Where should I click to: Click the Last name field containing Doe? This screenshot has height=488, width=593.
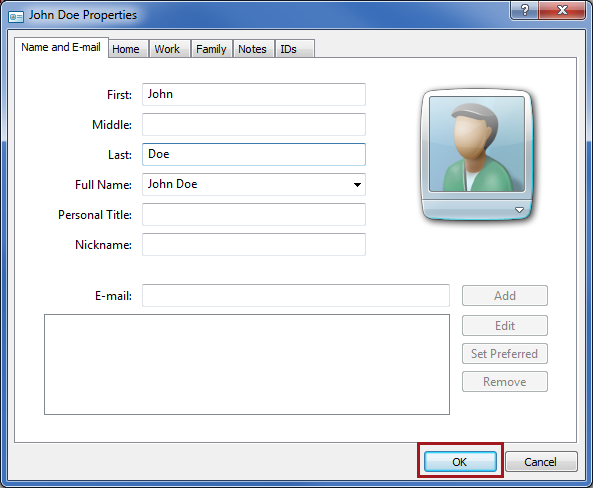click(254, 154)
